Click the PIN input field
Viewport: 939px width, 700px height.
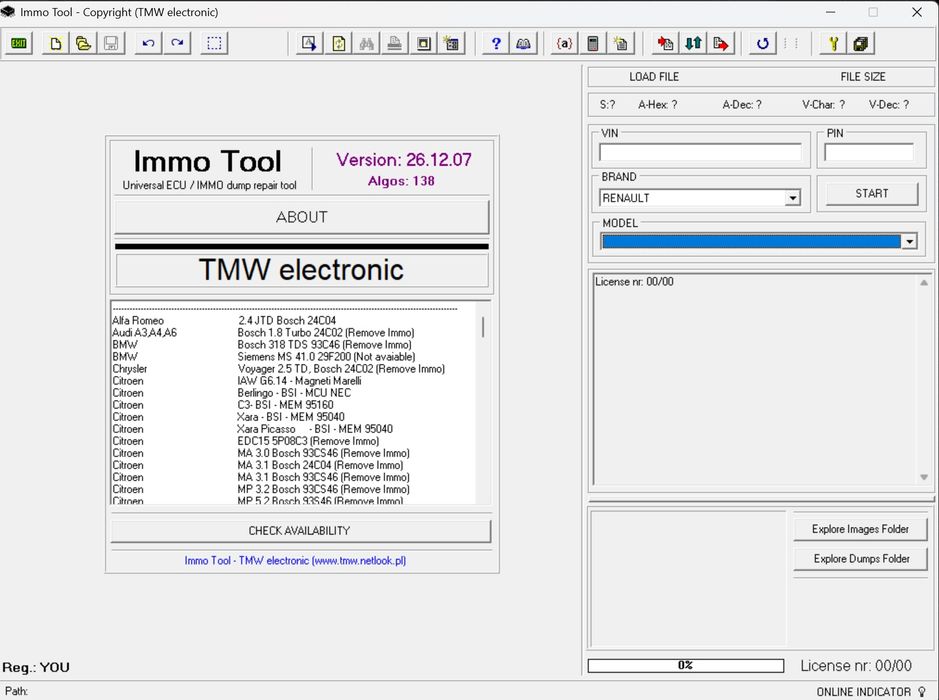click(869, 152)
